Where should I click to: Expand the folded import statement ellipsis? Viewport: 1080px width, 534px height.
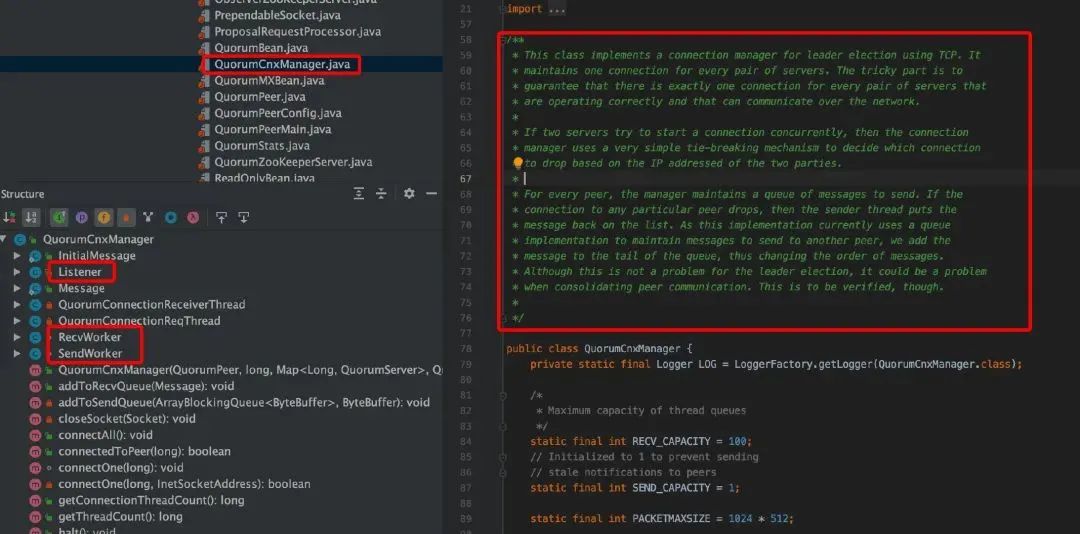tap(556, 9)
